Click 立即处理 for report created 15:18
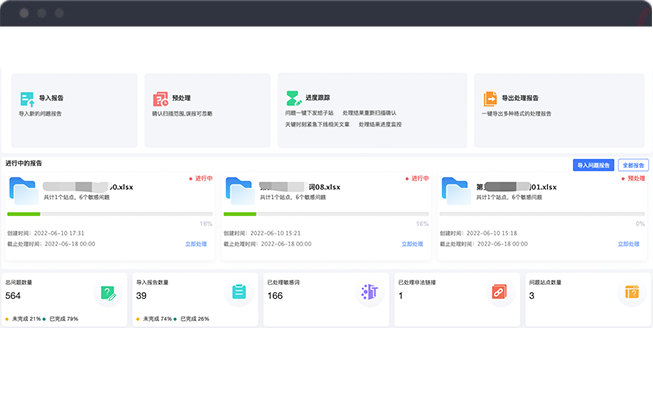653x395 pixels. click(628, 244)
